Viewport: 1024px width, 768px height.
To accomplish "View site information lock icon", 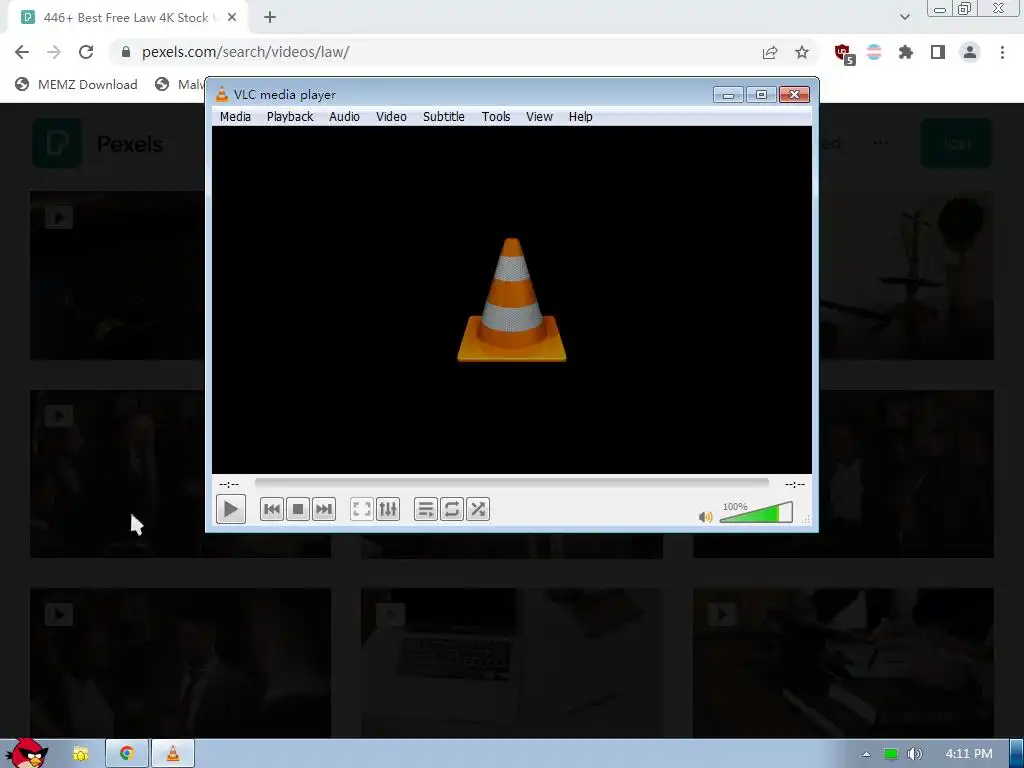I will click(126, 52).
